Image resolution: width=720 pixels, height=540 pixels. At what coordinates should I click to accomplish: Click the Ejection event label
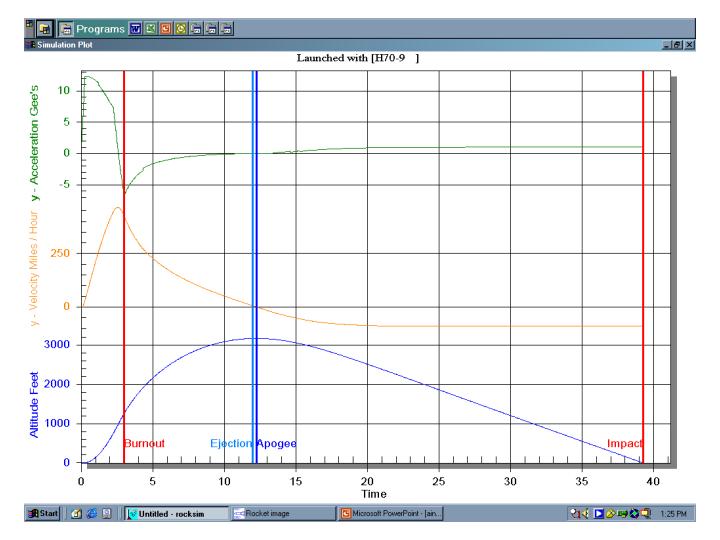[231, 443]
